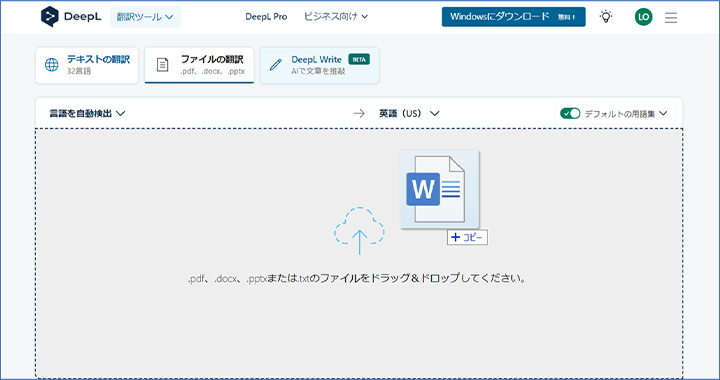Screen dimensions: 720x380
Task: Open the DeepL Pro link
Action: point(266,17)
